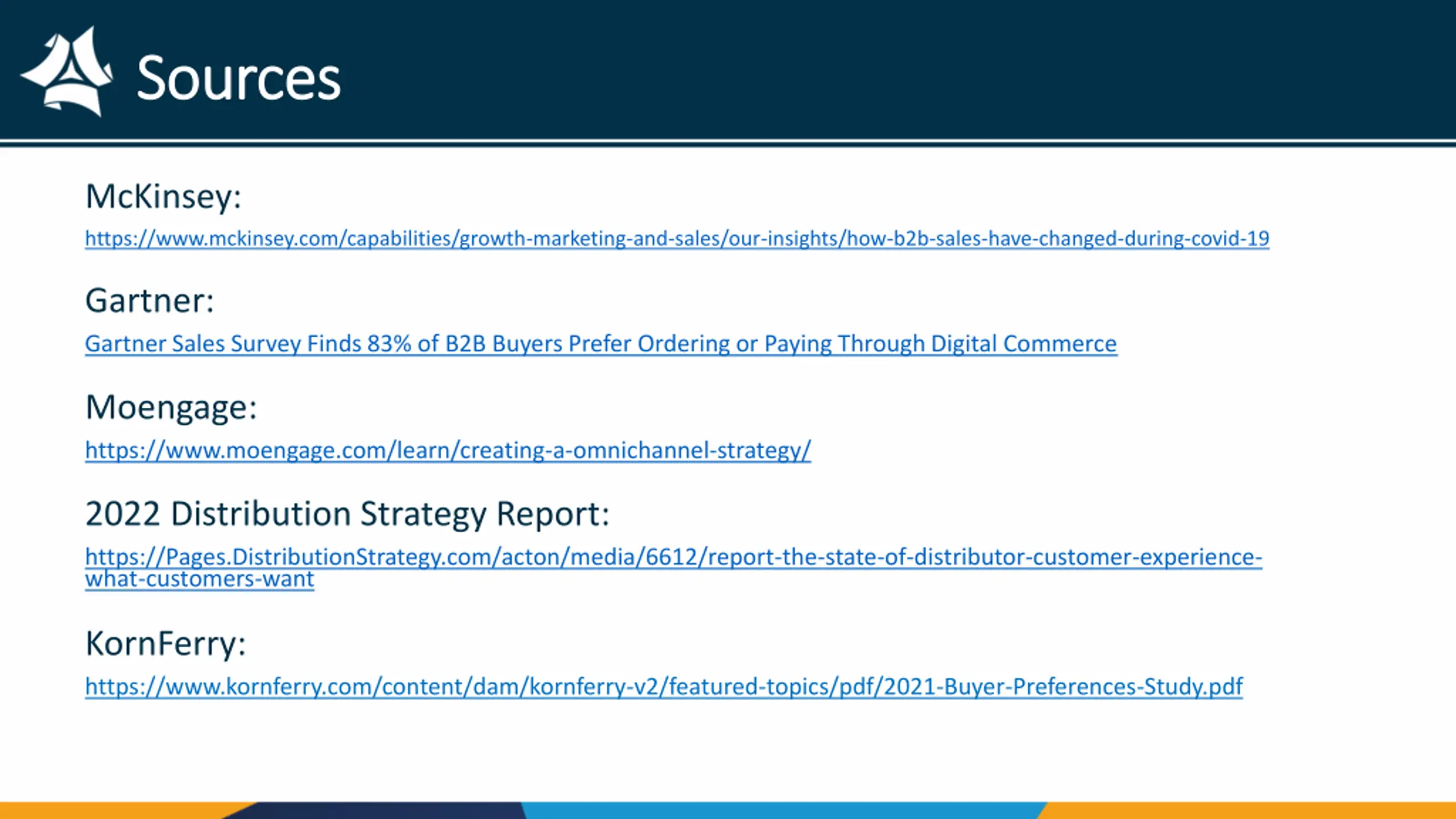Viewport: 1456px width, 819px height.
Task: Open the DistributionStrategy.com customer experience report link
Action: pos(673,568)
